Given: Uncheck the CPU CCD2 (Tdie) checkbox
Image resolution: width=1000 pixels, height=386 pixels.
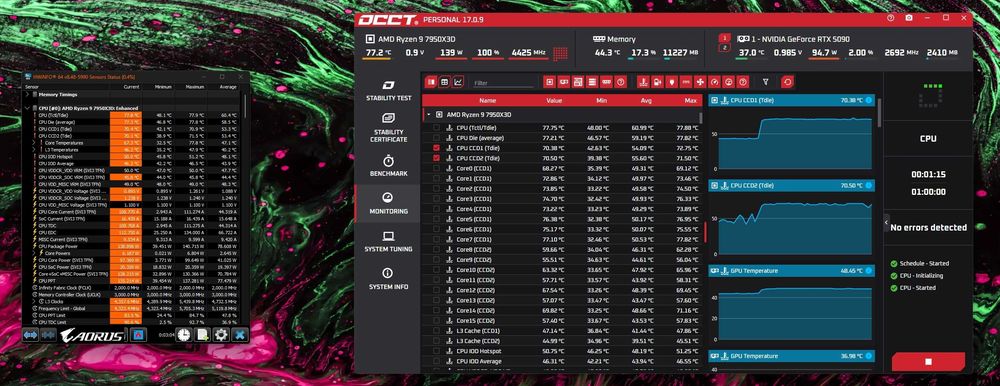Looking at the screenshot, I should pos(436,158).
